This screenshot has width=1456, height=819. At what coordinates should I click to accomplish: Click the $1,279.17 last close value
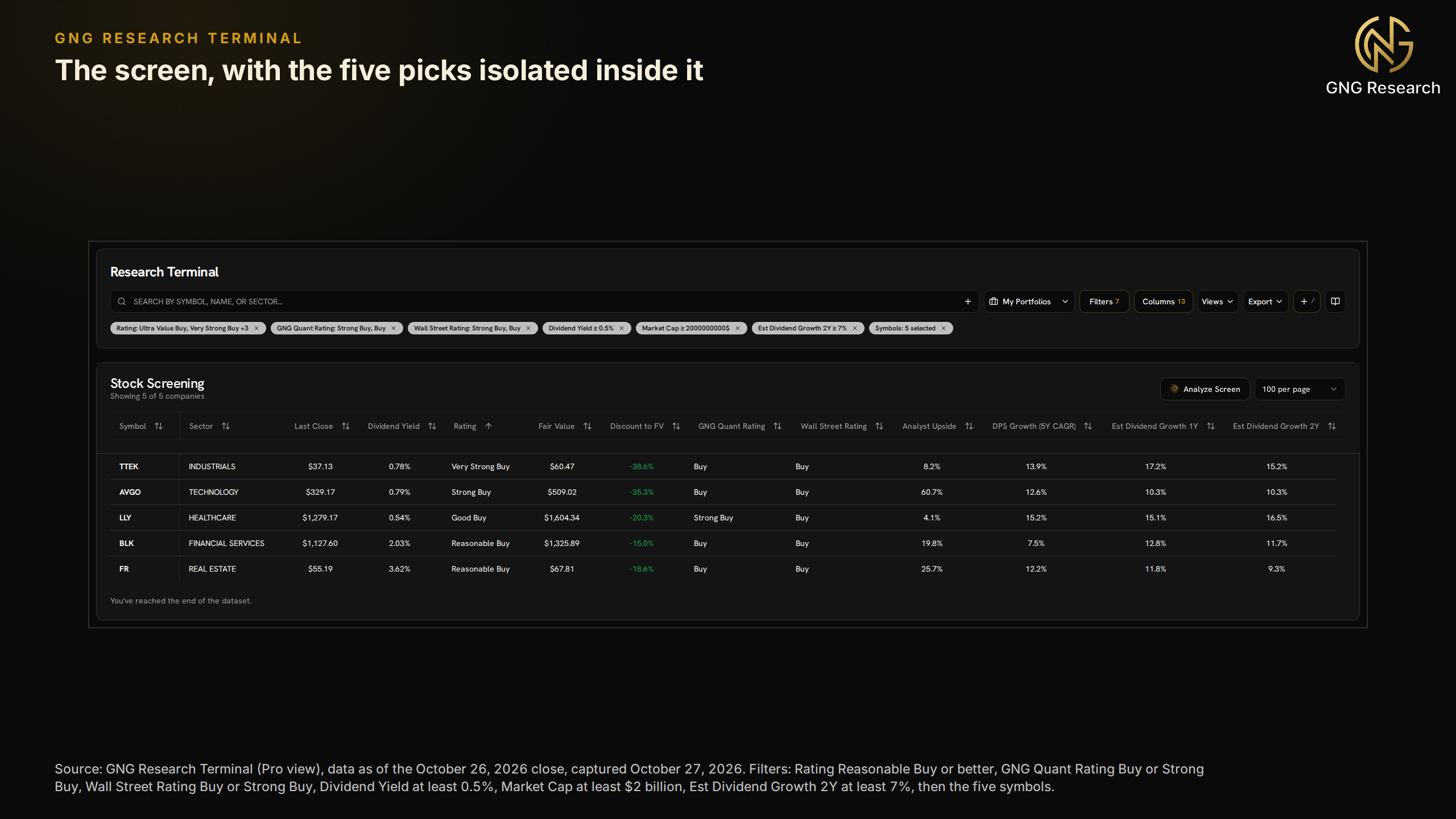coord(320,518)
